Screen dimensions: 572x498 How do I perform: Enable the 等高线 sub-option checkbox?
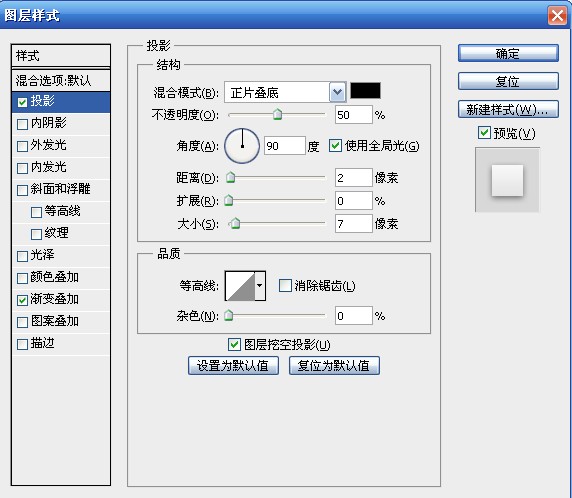pos(36,212)
